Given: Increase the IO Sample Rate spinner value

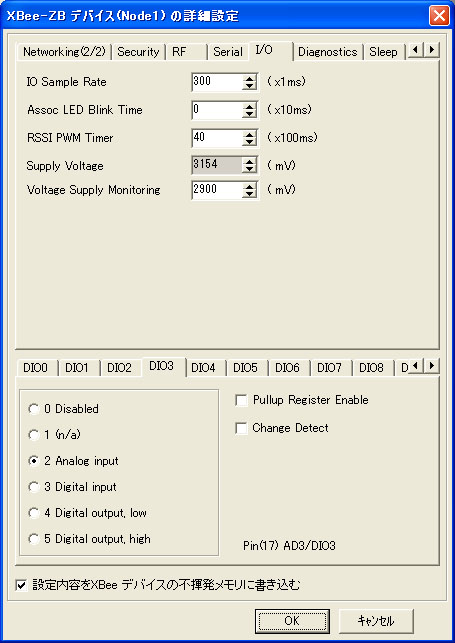Looking at the screenshot, I should tap(249, 78).
